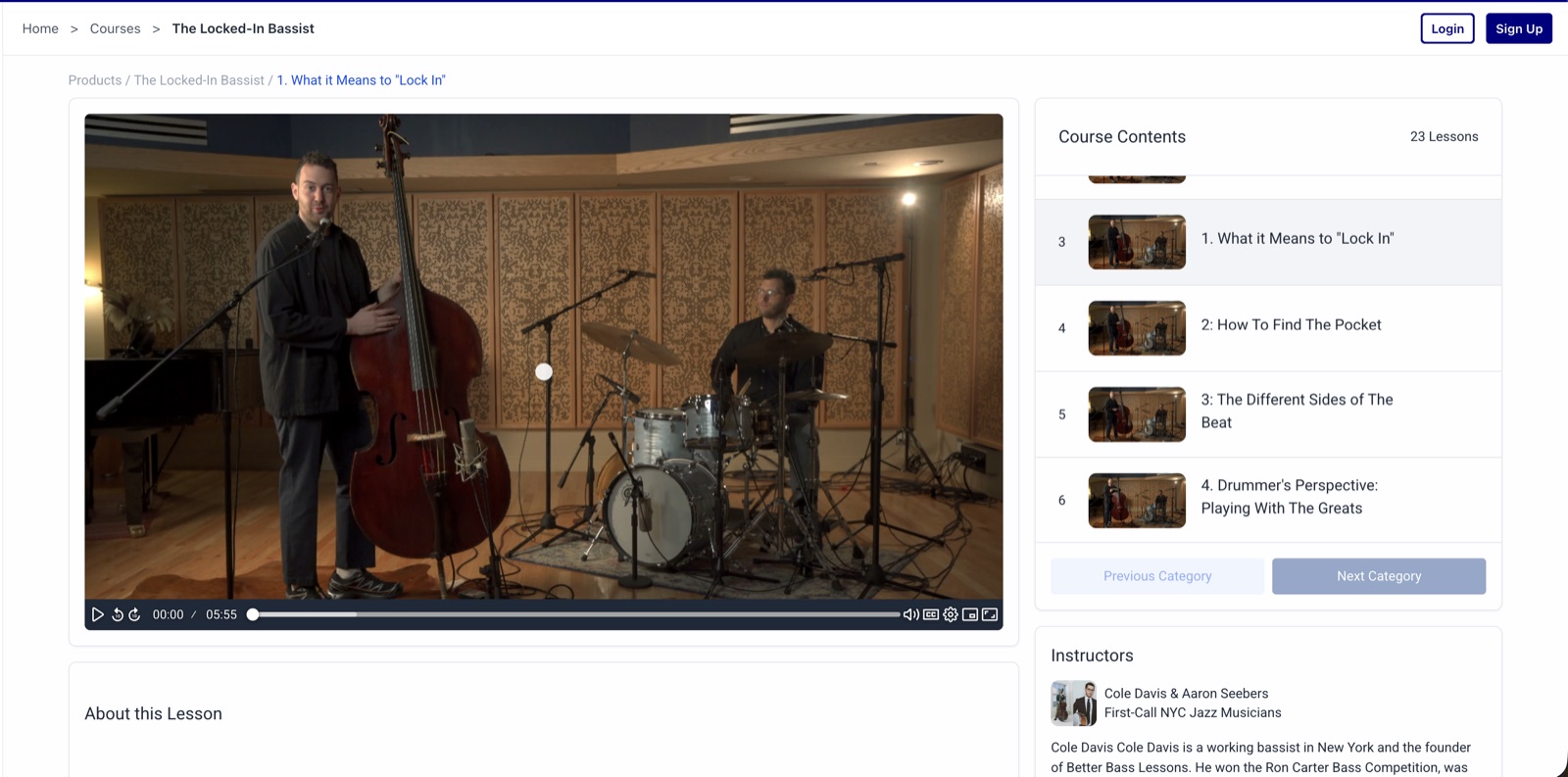1568x777 pixels.
Task: Click the About this Lesson heading
Action: point(153,713)
